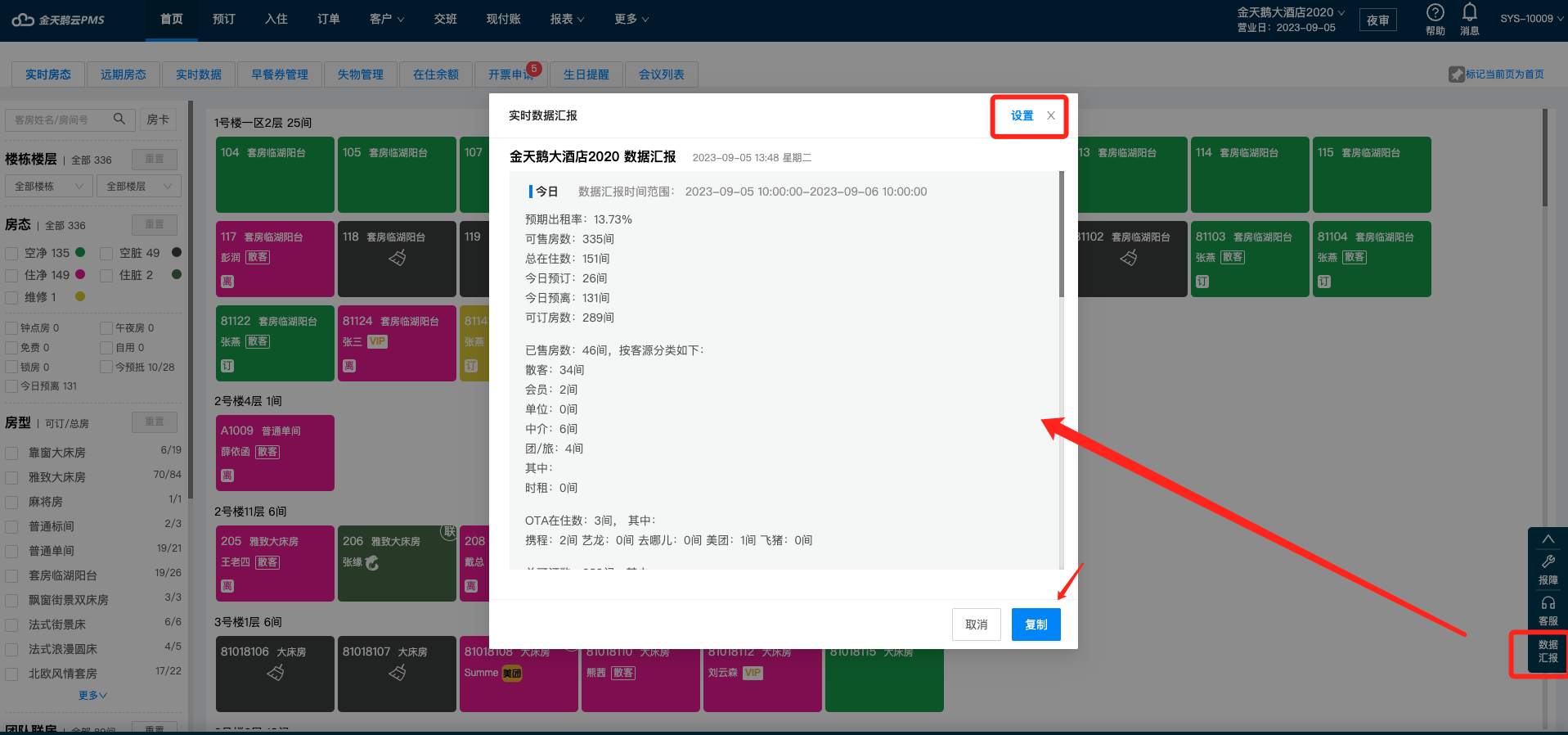Click the 离 badge in room 117

pos(227,282)
